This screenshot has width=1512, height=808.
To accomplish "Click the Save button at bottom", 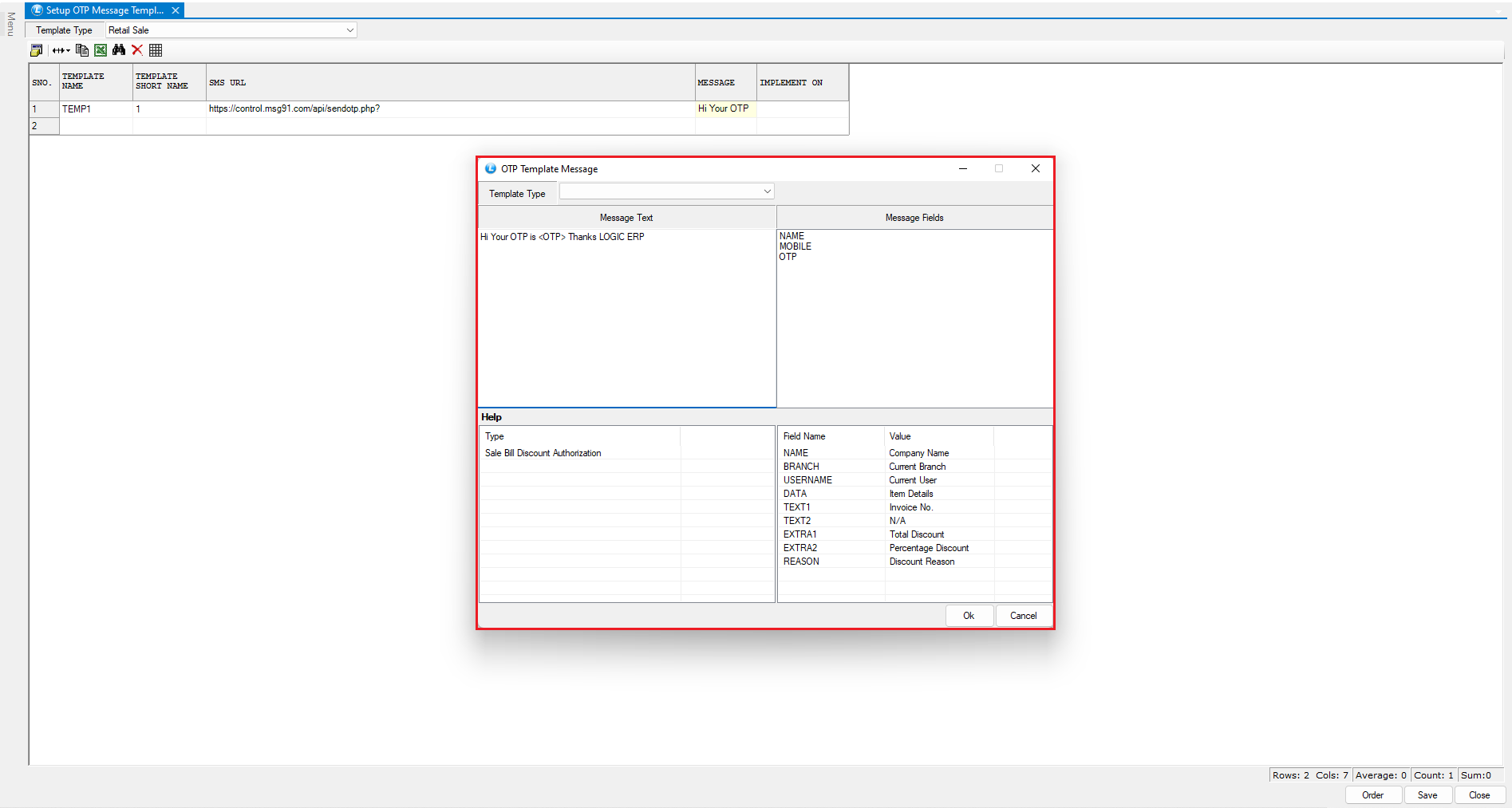I will pyautogui.click(x=1427, y=795).
